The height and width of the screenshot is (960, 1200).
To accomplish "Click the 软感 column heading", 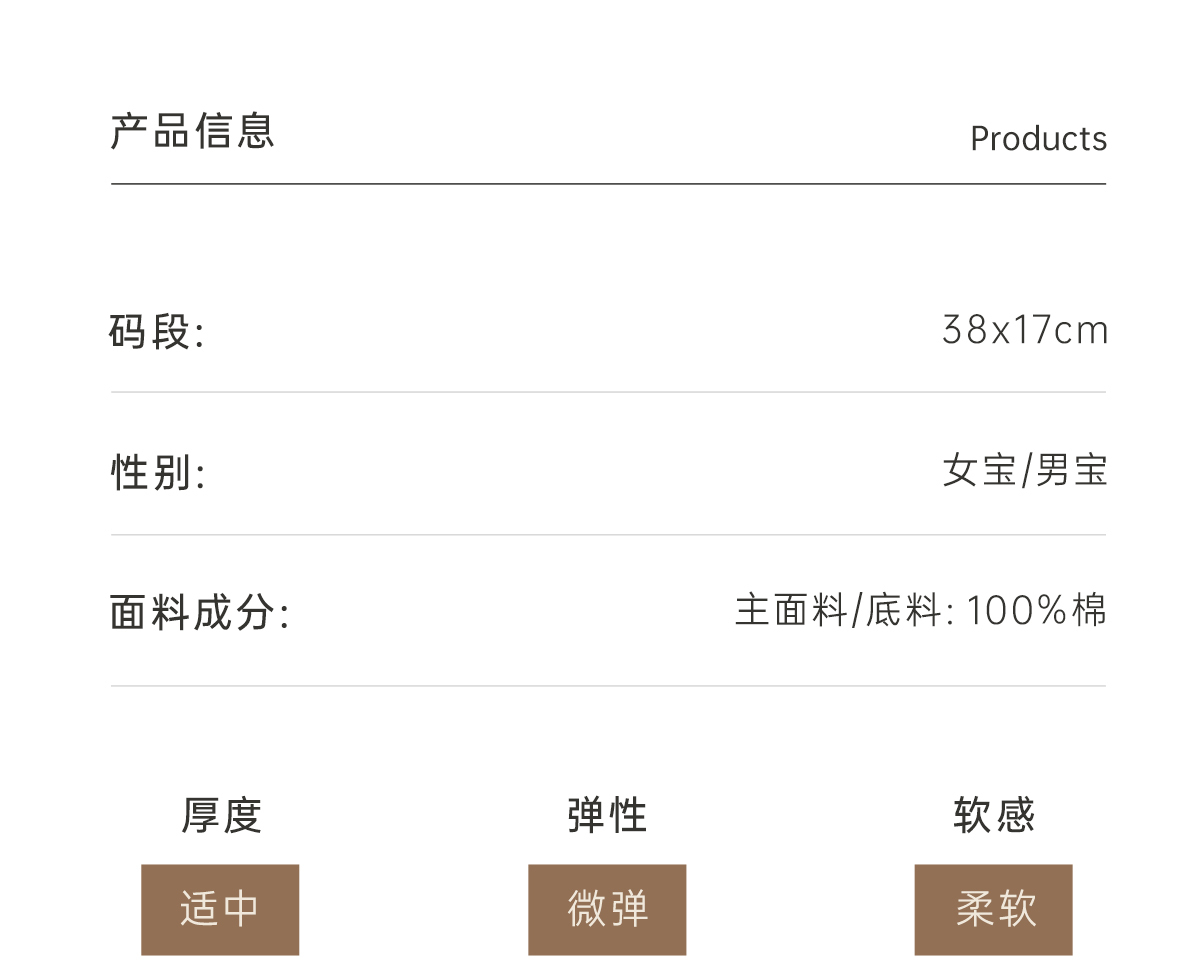I will [x=993, y=816].
